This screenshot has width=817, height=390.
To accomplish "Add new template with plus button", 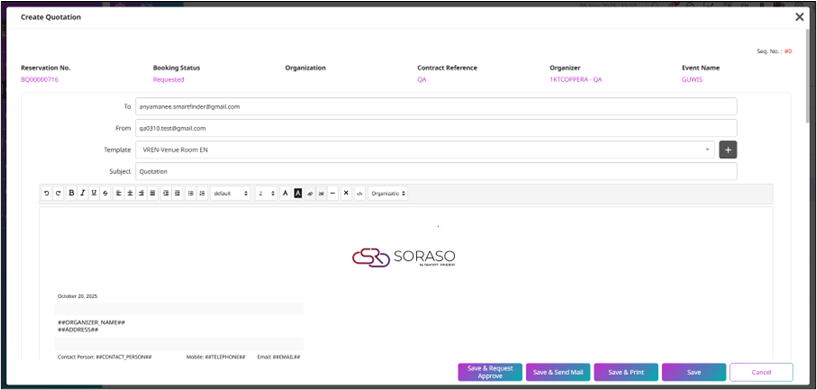I will (728, 150).
